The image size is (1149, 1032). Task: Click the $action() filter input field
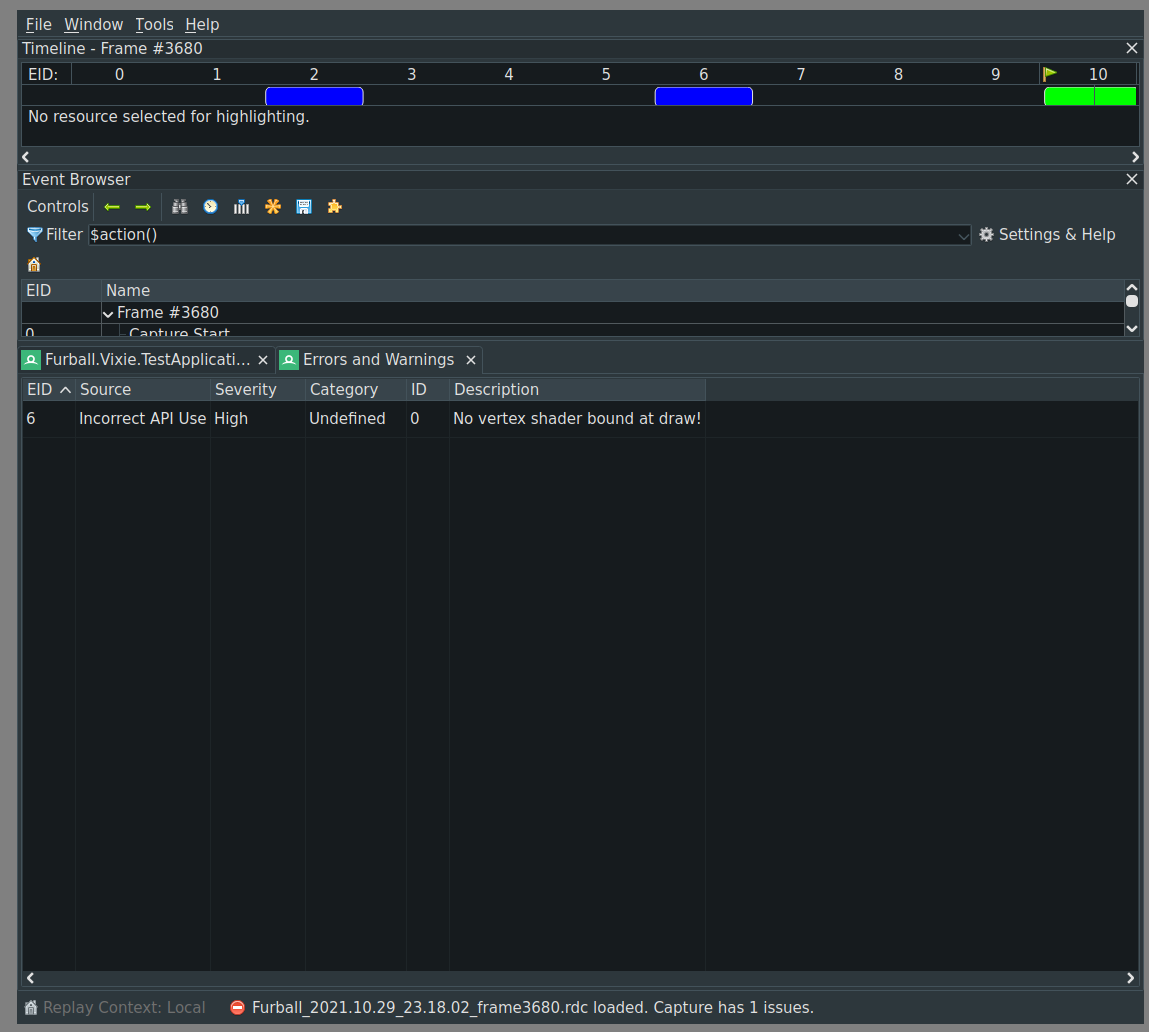pyautogui.click(x=529, y=235)
